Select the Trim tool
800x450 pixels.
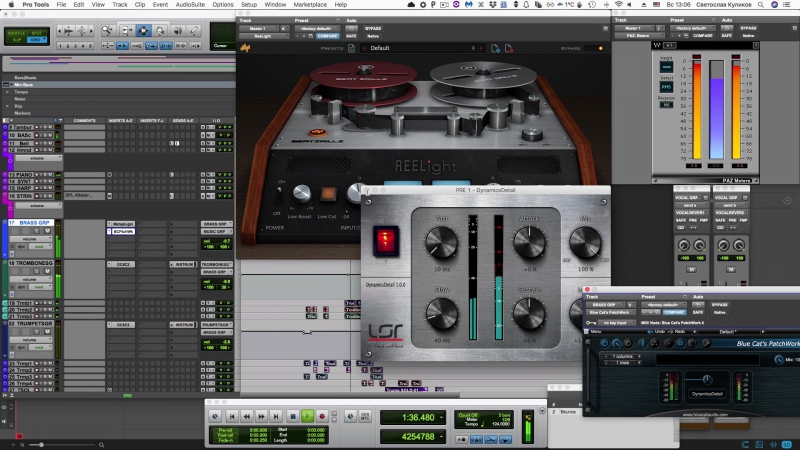coord(126,31)
